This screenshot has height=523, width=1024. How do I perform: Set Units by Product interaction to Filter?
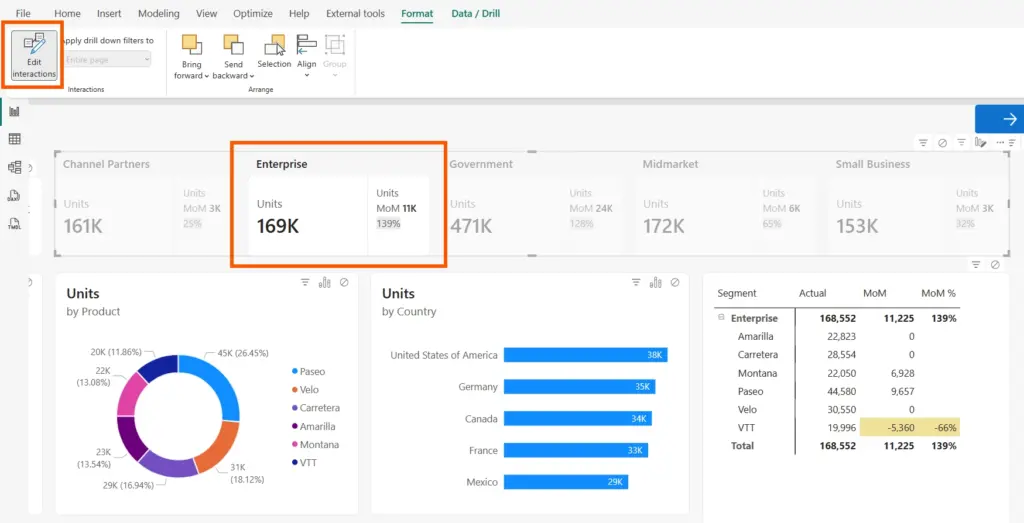[x=305, y=283]
